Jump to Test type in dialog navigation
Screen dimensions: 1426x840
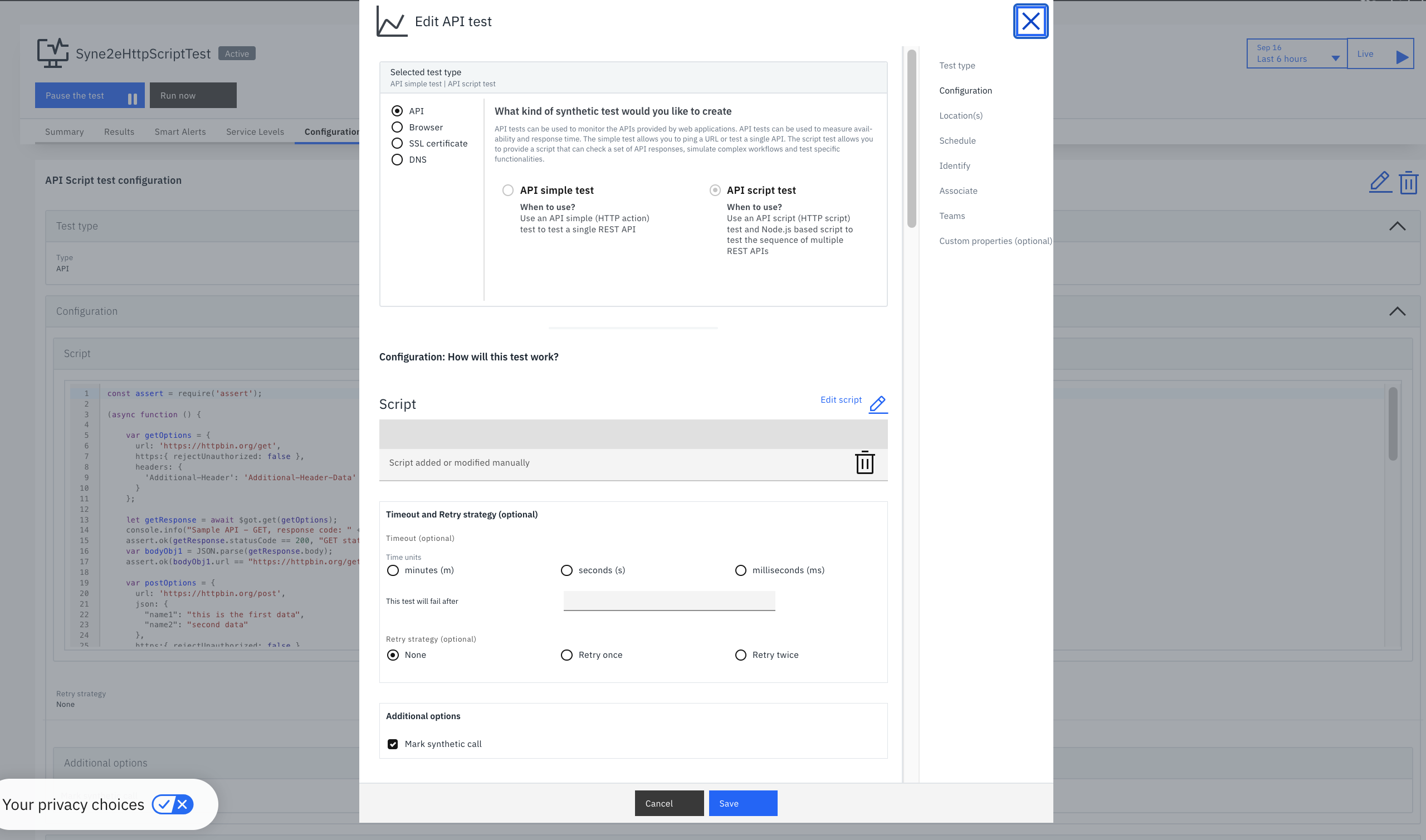(957, 66)
